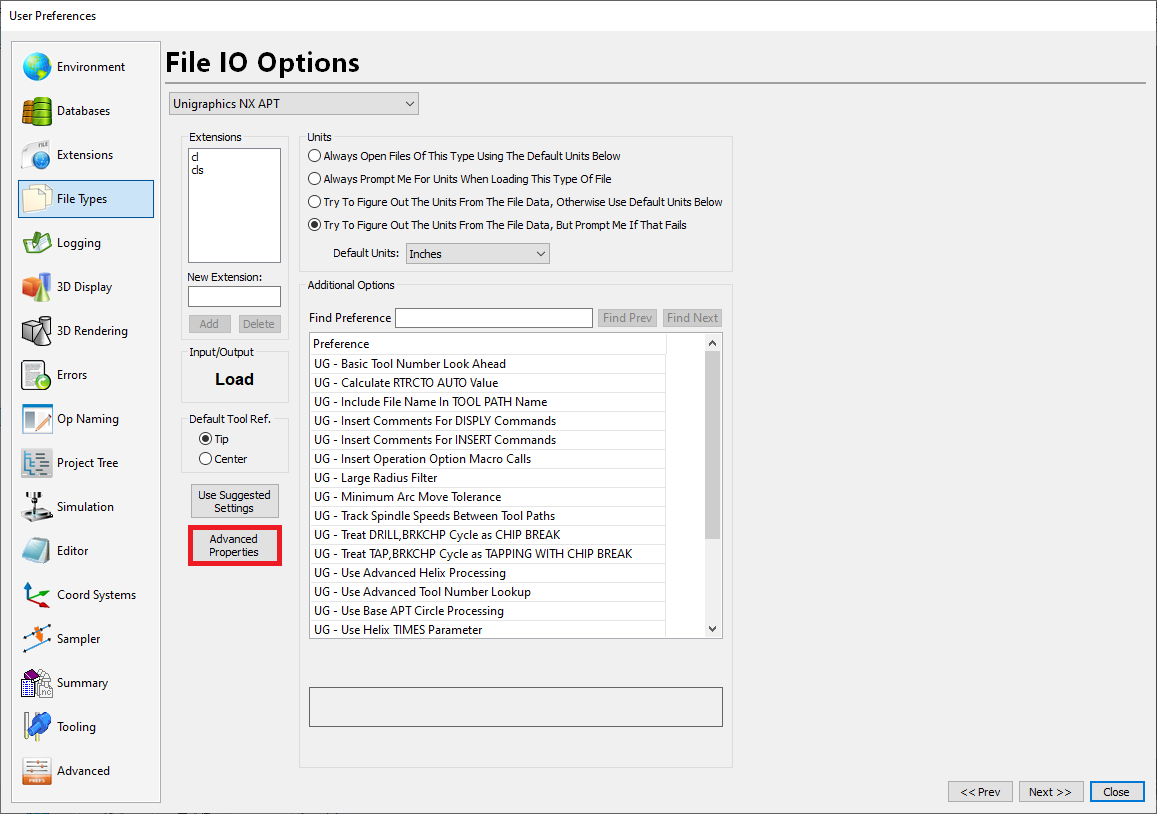The image size is (1157, 814).
Task: Open the Summary preferences icon
Action: pos(36,683)
